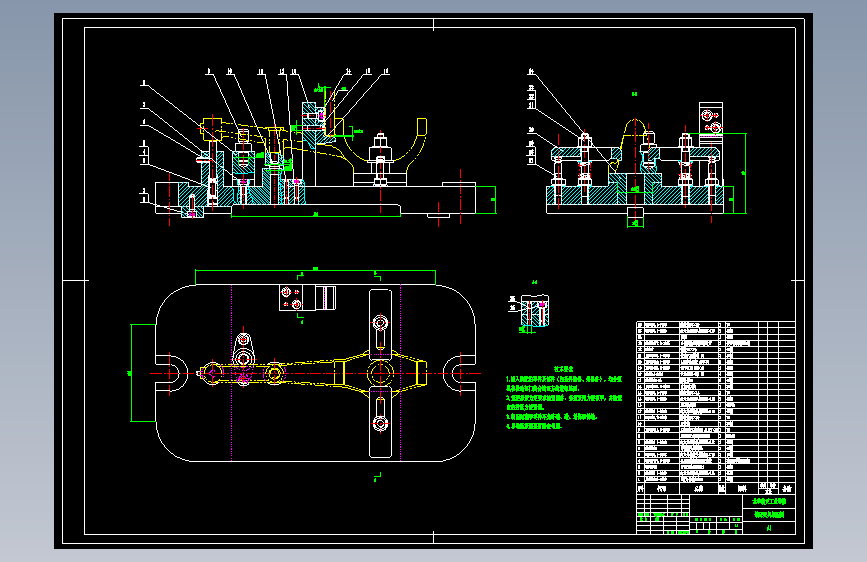The width and height of the screenshot is (867, 562).
Task: Select the lower slotted clamp plate in plan view
Action: [x=380, y=423]
